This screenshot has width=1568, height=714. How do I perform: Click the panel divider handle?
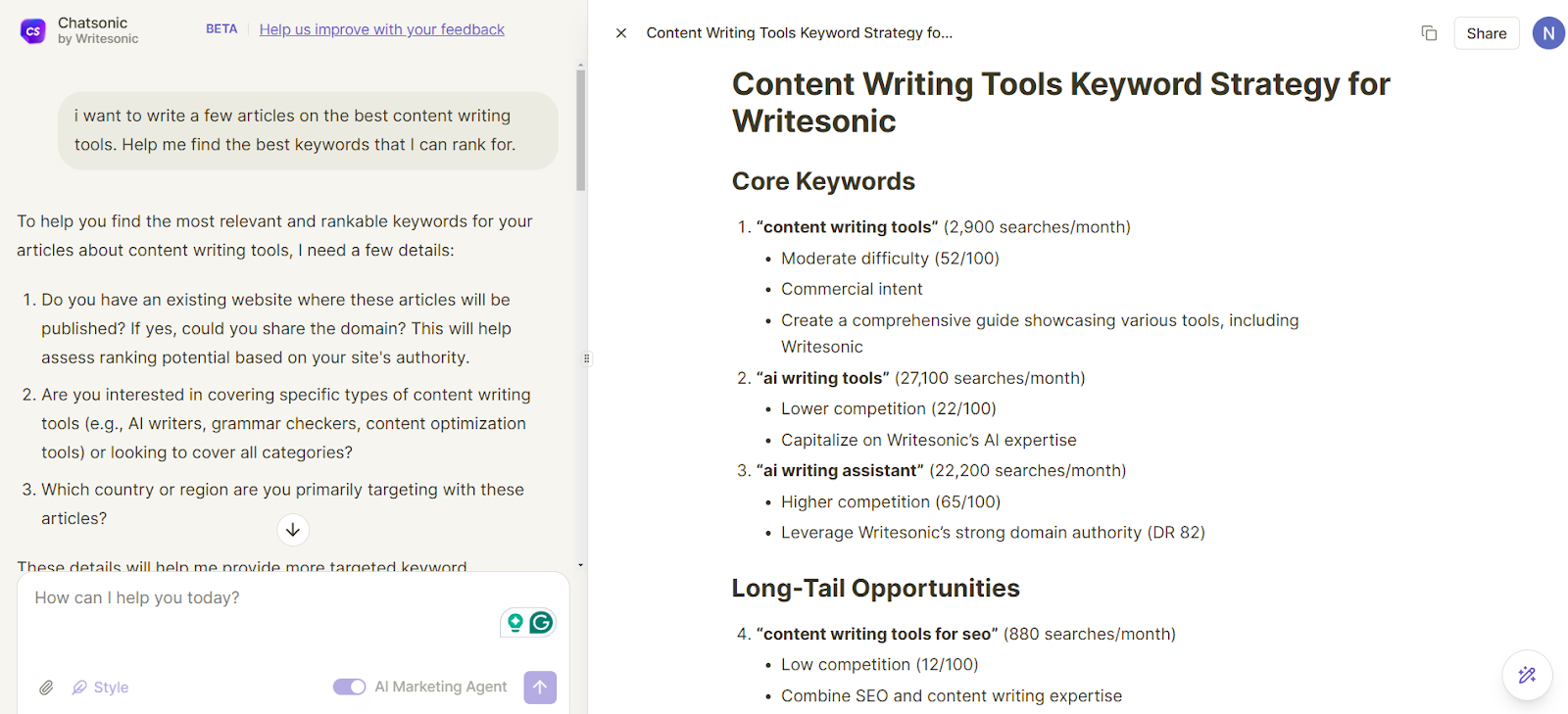pos(587,358)
